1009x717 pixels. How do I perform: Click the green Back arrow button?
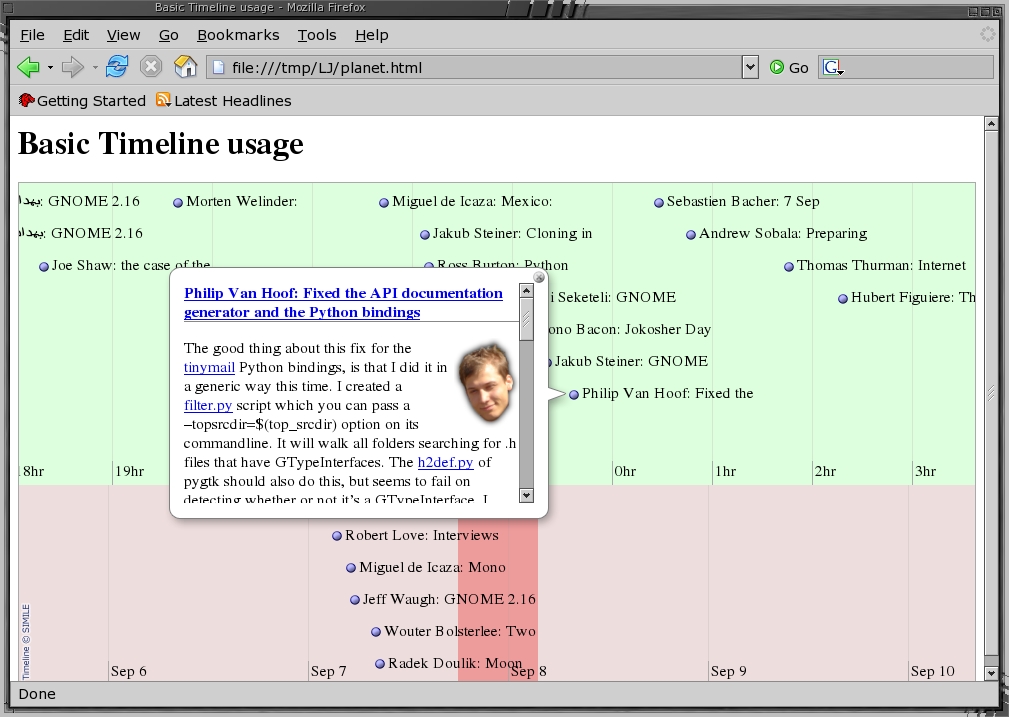(x=28, y=67)
